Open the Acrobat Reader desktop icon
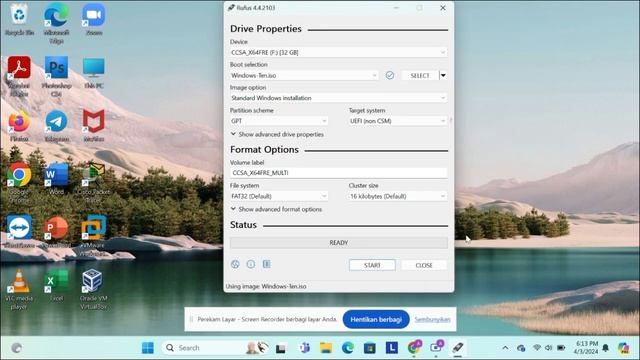 coord(19,76)
